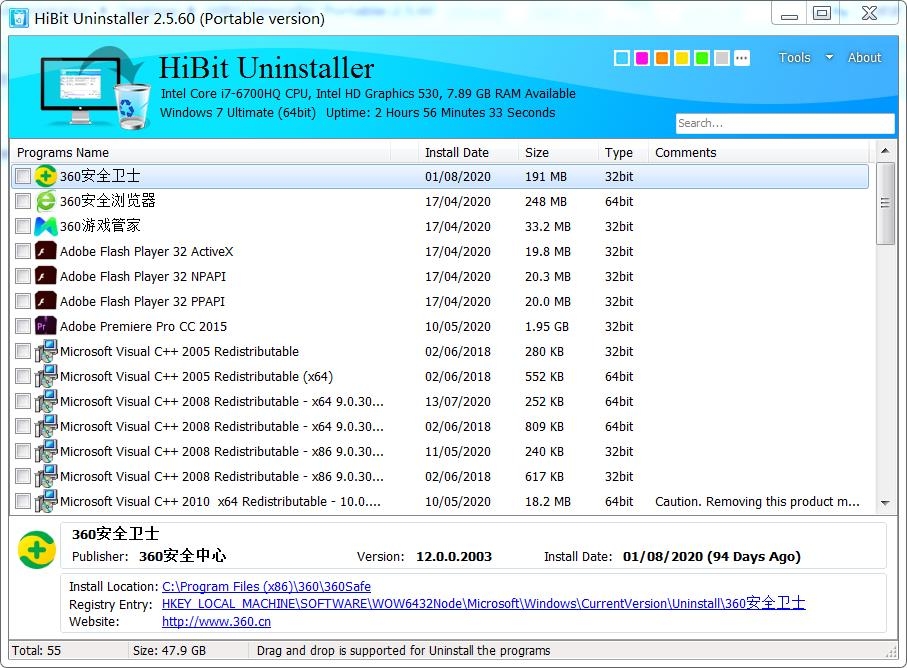Viewport: 907px width, 668px height.
Task: Select the 360安全卫士 program icon
Action: tap(45, 176)
